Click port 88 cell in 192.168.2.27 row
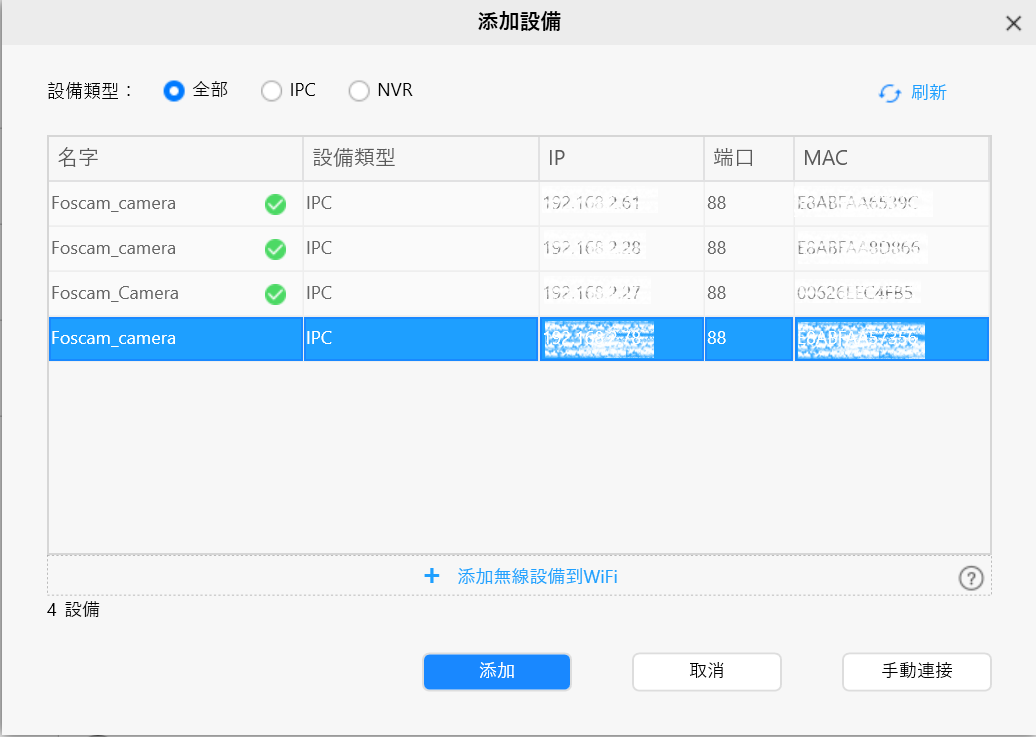This screenshot has width=1036, height=737. point(749,293)
